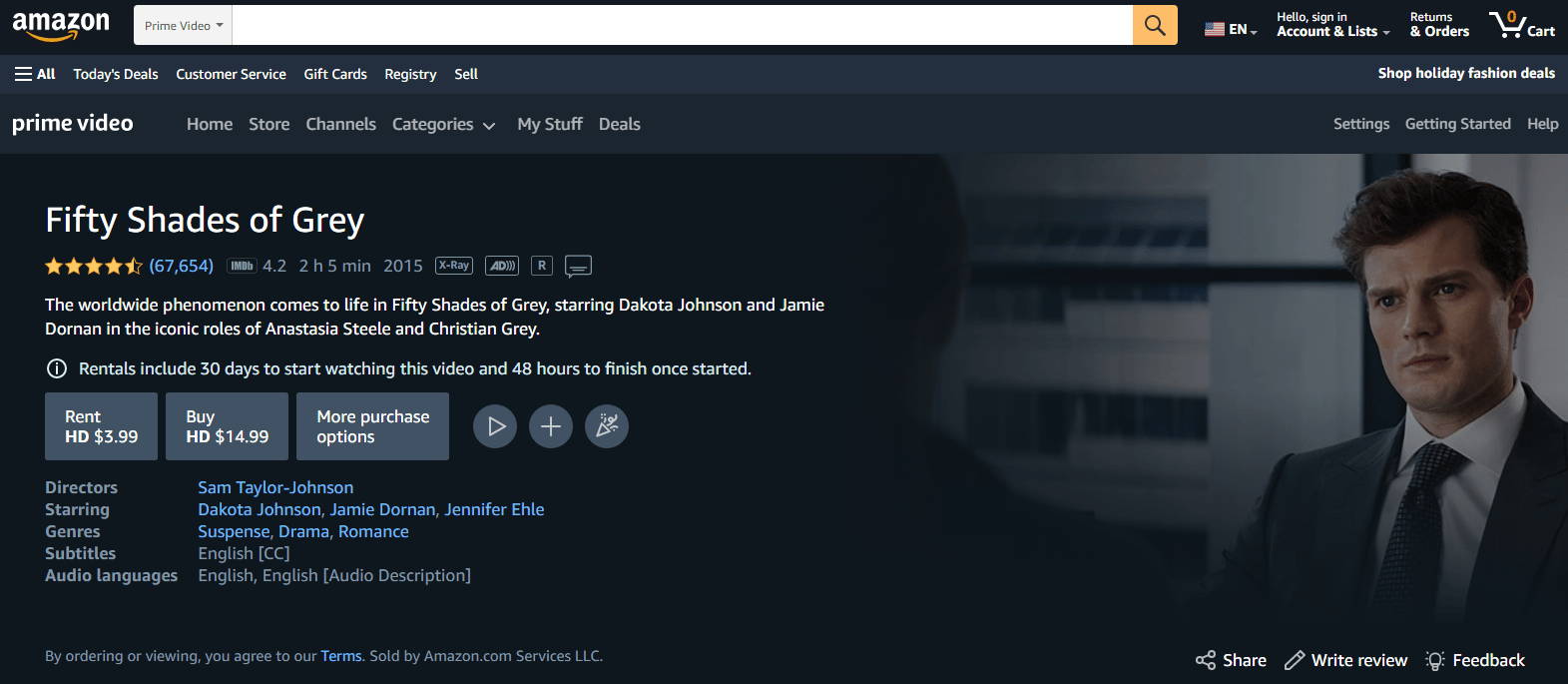The width and height of the screenshot is (1568, 684).
Task: Expand the Categories dropdown
Action: coord(443,124)
